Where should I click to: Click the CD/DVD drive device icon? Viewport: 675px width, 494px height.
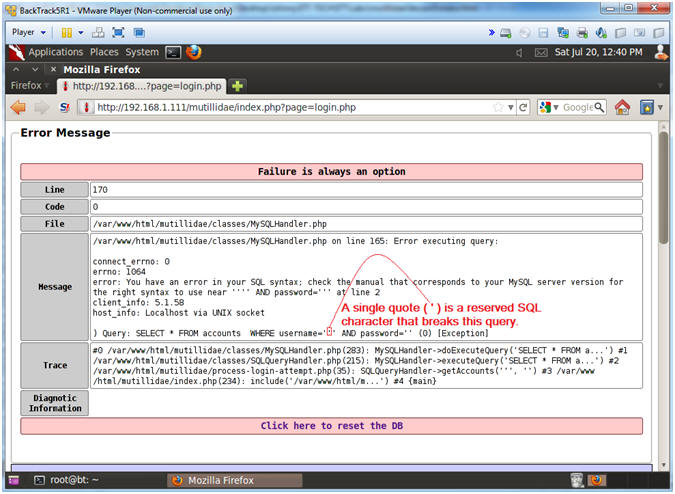(525, 33)
